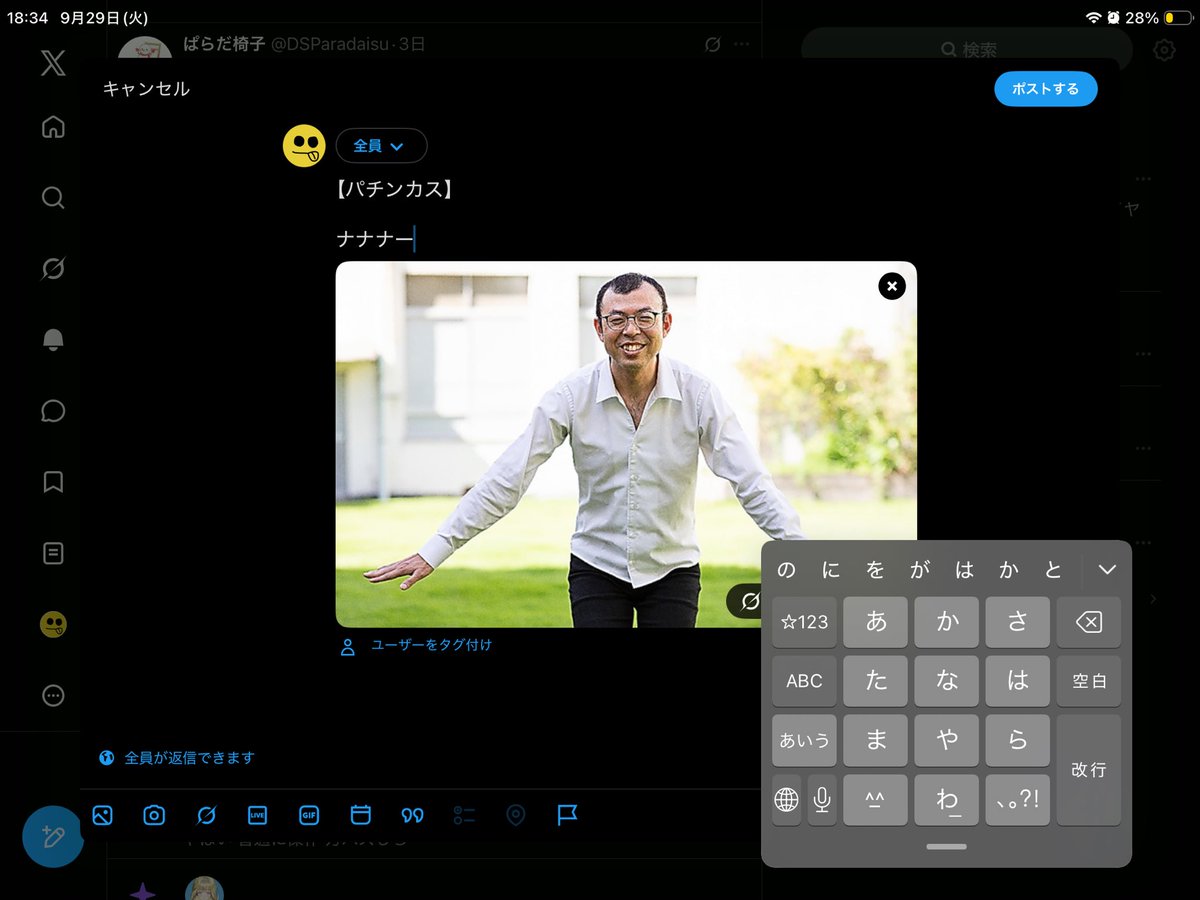1200x900 pixels.
Task: Choose suggestion に in candidate bar
Action: click(831, 570)
